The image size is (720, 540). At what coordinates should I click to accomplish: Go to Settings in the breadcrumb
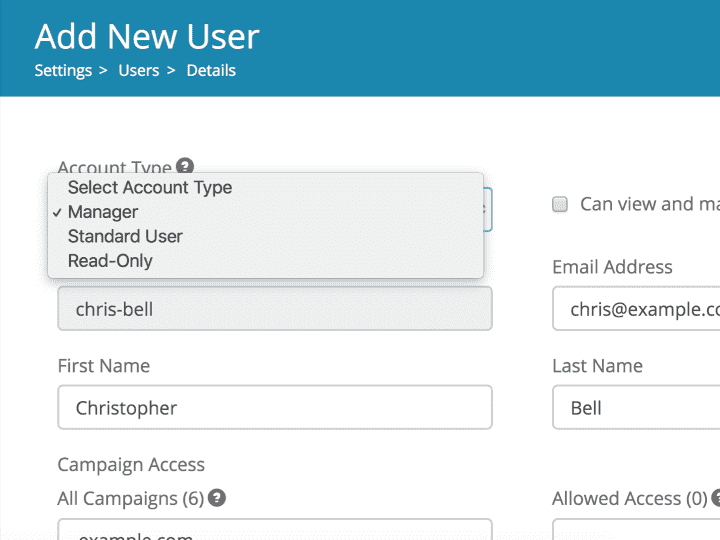[x=64, y=71]
